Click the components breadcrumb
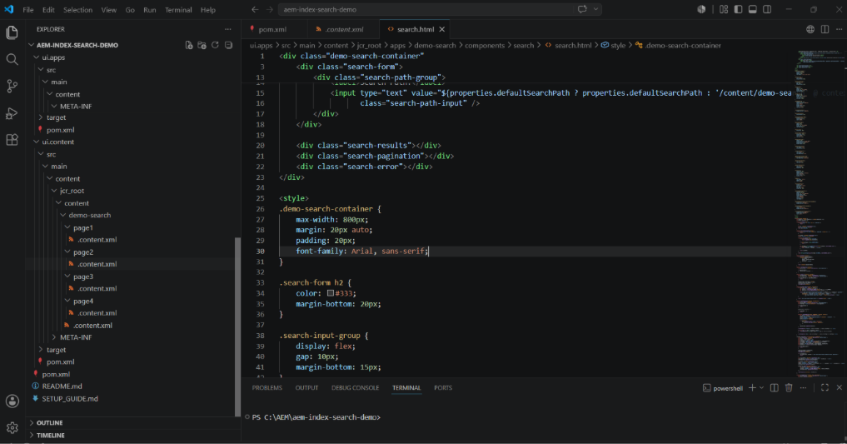 485,45
